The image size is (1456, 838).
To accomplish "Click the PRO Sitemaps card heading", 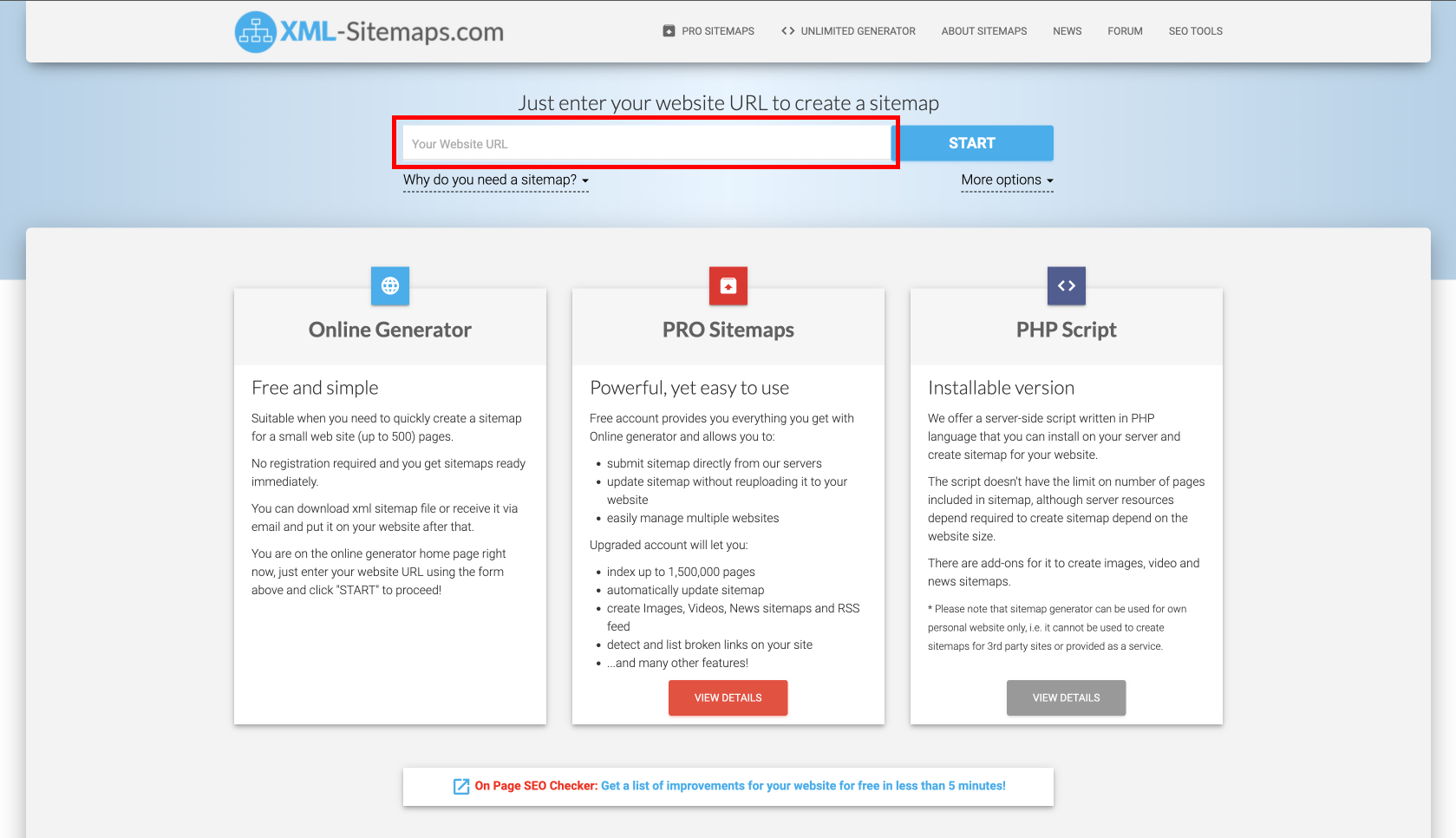I will [x=728, y=331].
